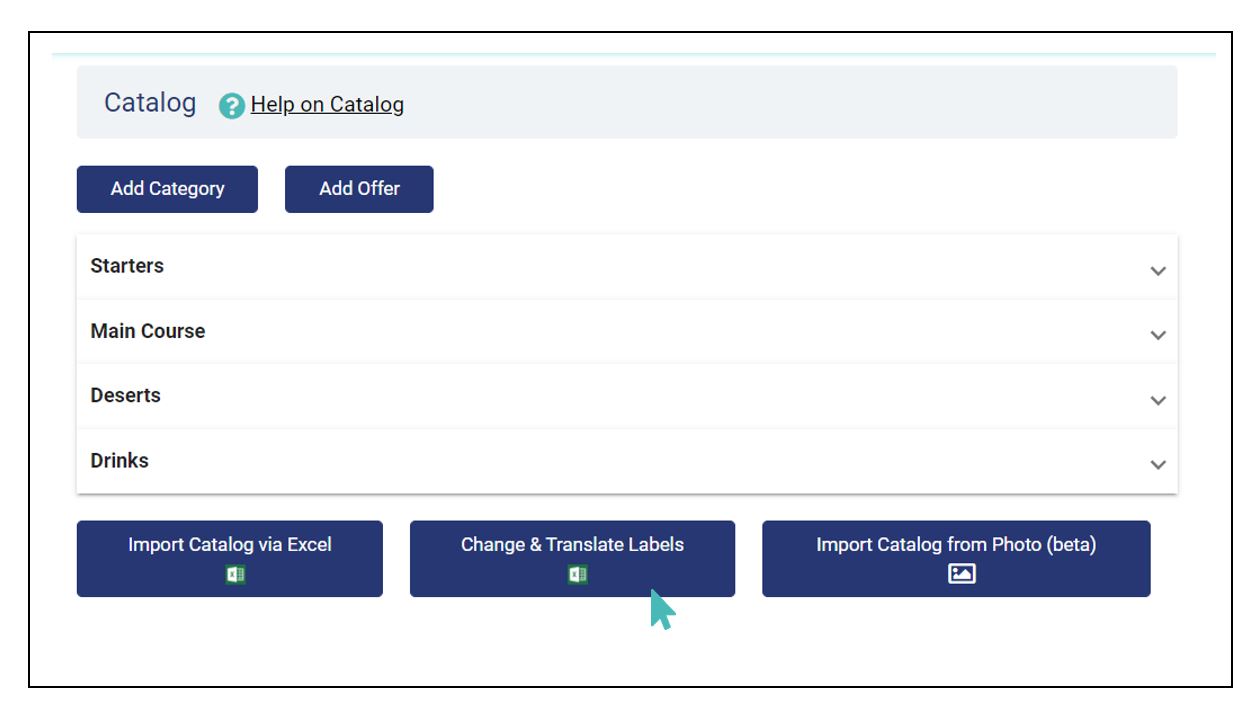The width and height of the screenshot is (1257, 719).
Task: Click Excel icon in Change & Translate Labels
Action: pyautogui.click(x=578, y=574)
